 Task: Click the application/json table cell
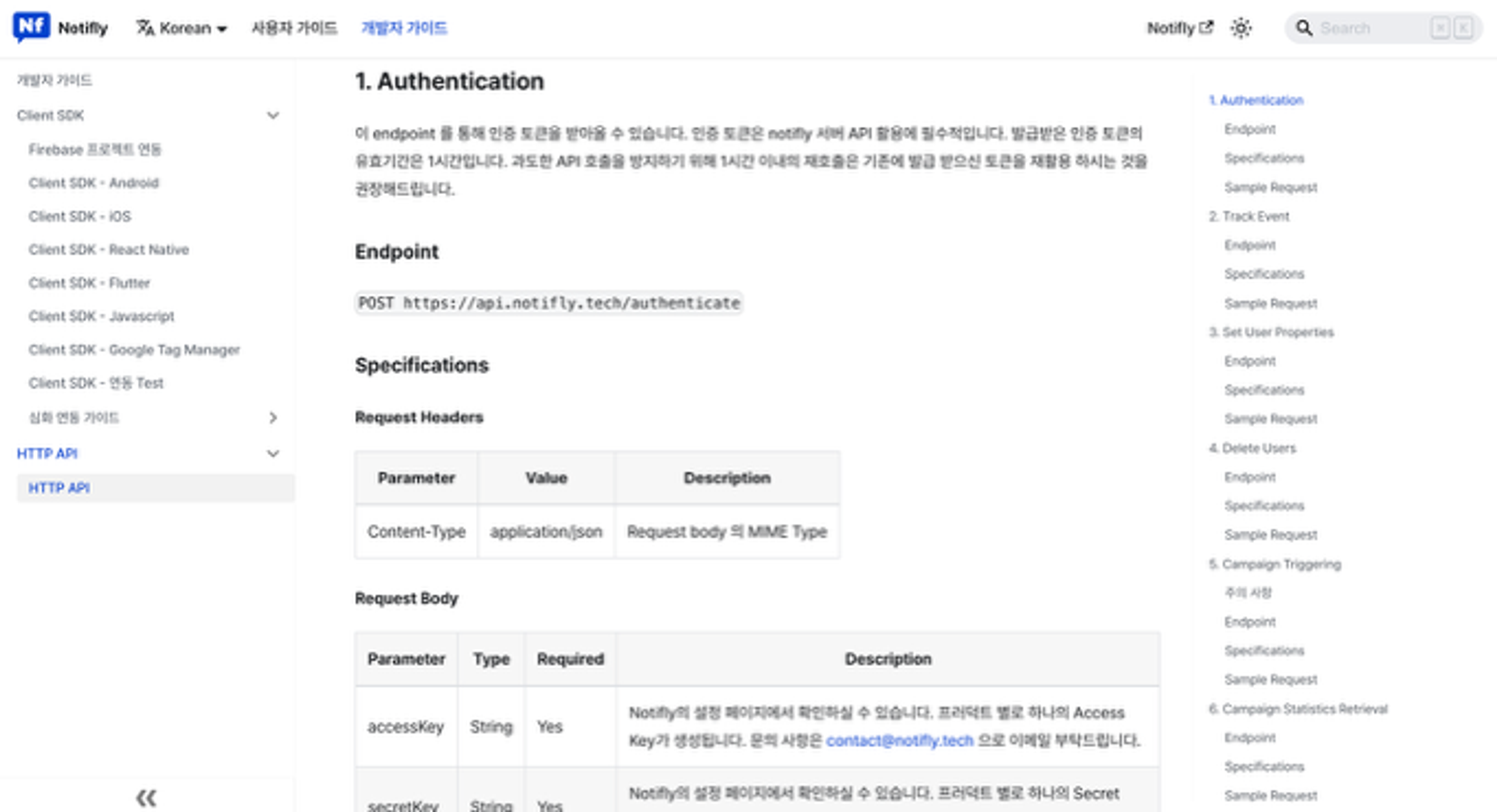(x=546, y=532)
